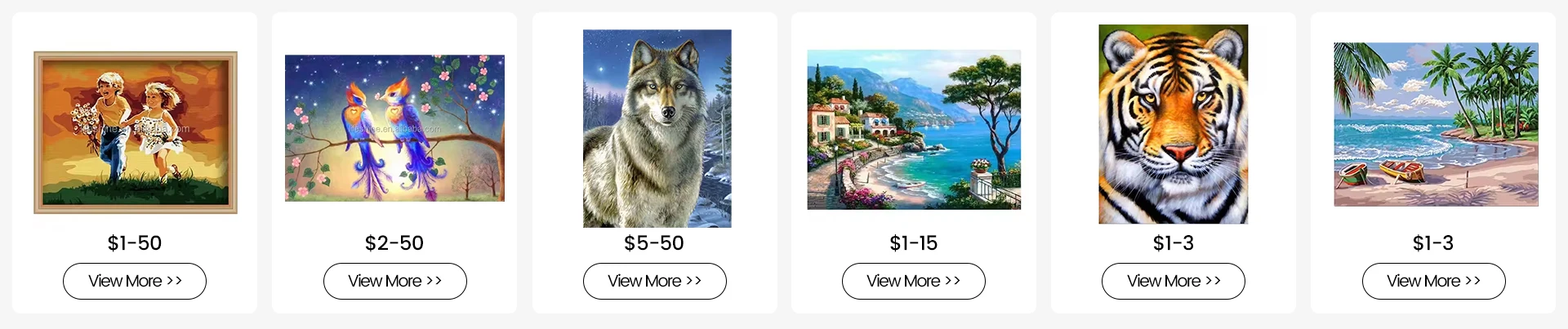This screenshot has height=329, width=1568.
Task: Open the palm beach painting image
Action: click(x=1436, y=124)
